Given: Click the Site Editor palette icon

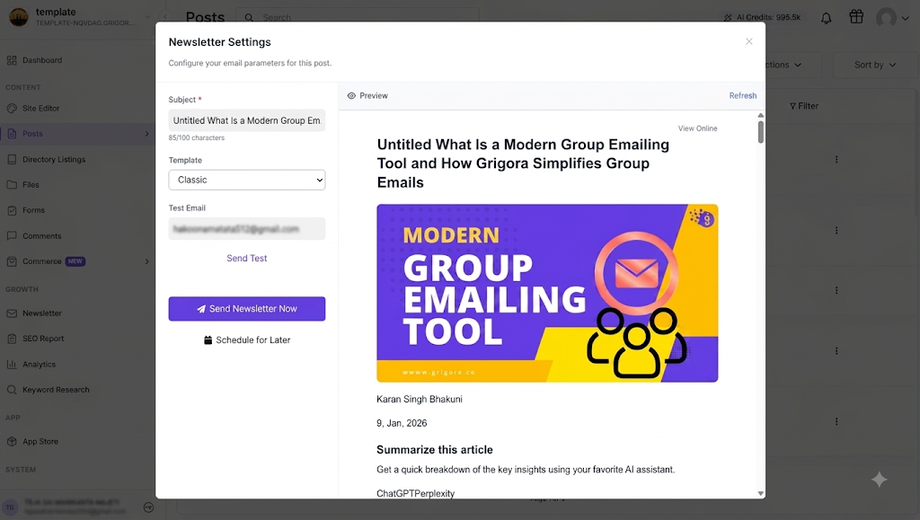Looking at the screenshot, I should [12, 108].
